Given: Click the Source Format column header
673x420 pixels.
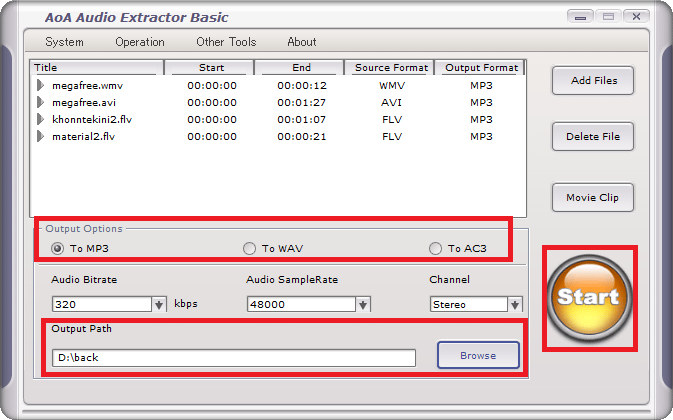Looking at the screenshot, I should coord(389,67).
